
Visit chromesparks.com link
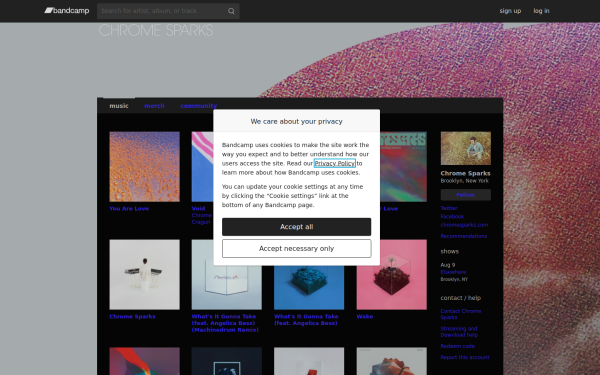[464, 225]
